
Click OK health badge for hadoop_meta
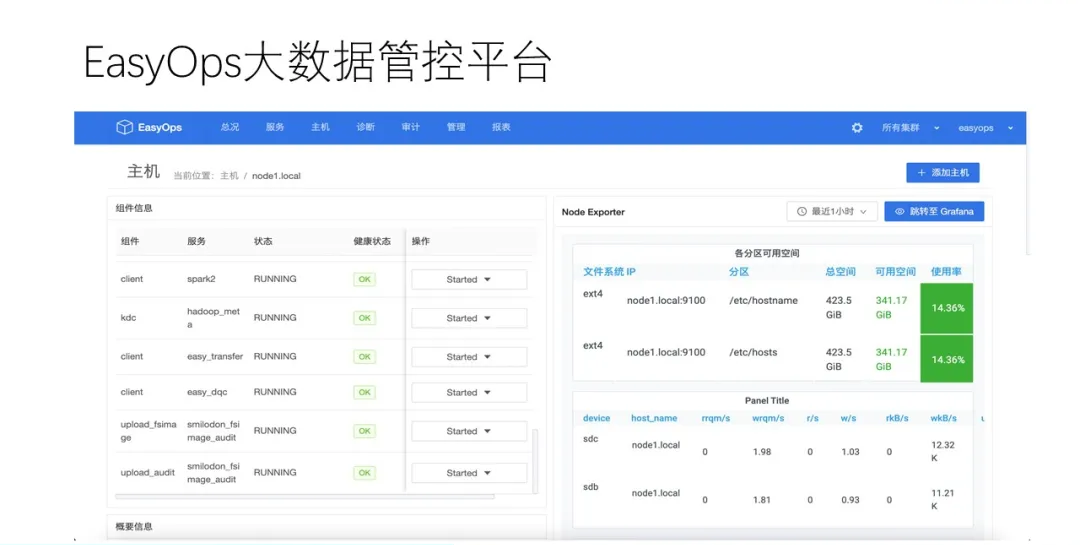[364, 318]
